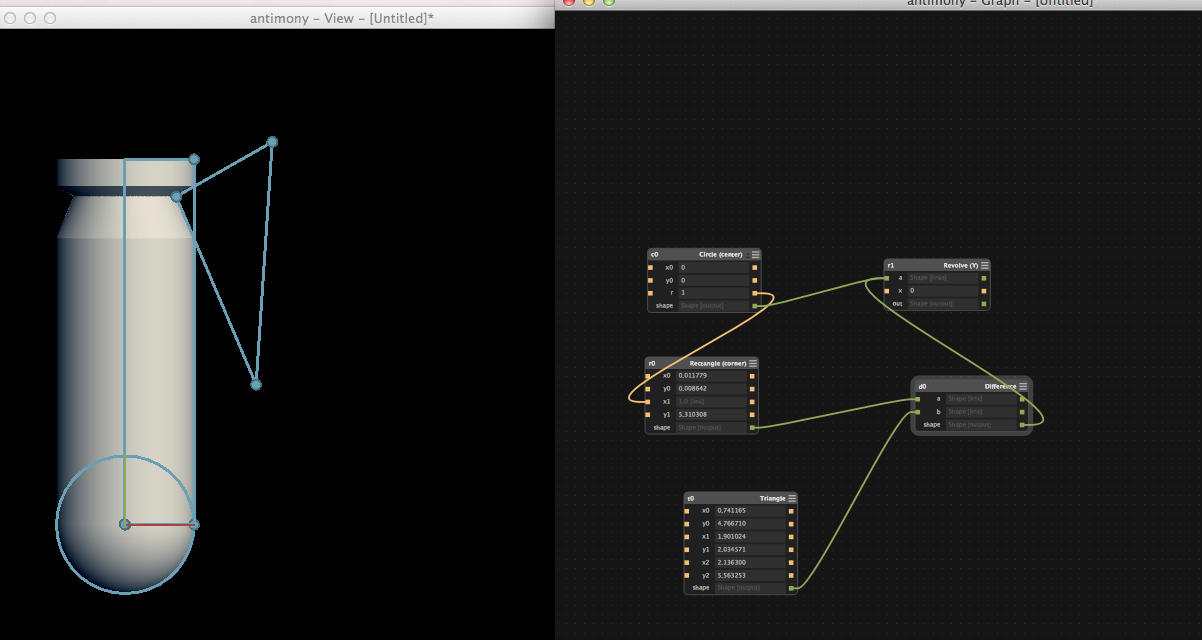Viewport: 1202px width, 640px height.
Task: Edit the Circle x0 value field
Action: coord(713,268)
